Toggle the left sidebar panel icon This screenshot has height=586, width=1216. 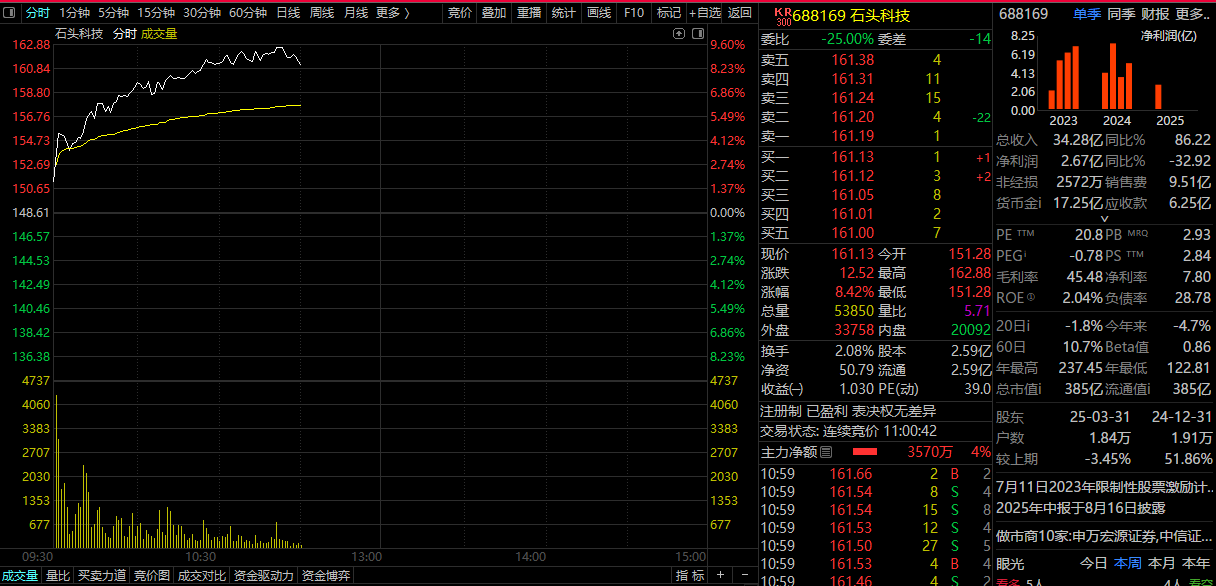click(10, 13)
